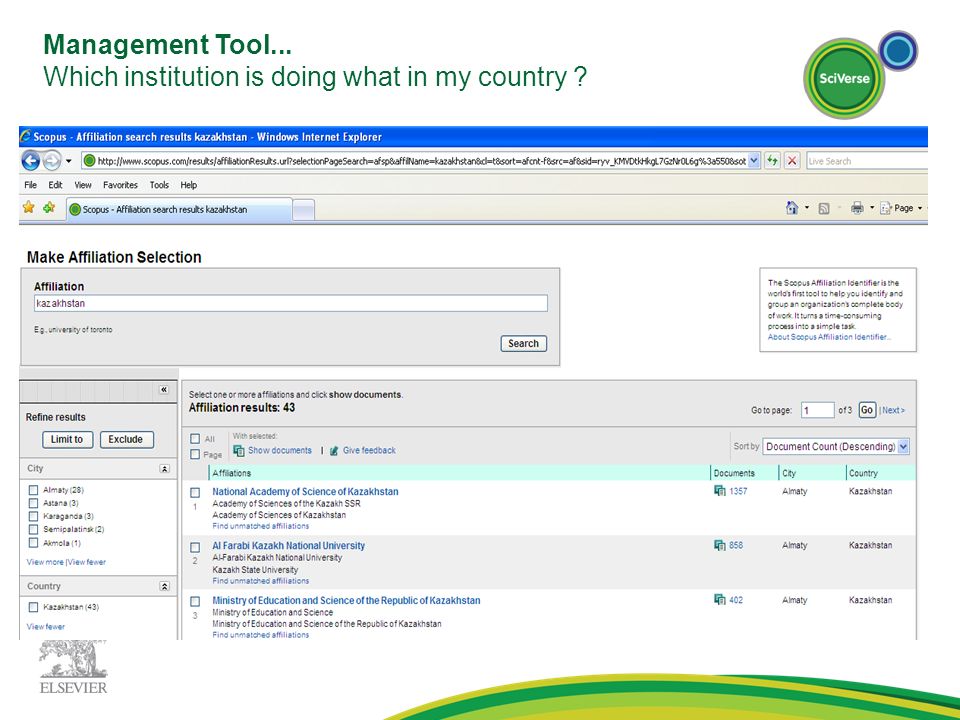Click the Go page button
This screenshot has width=960, height=720.
point(867,410)
